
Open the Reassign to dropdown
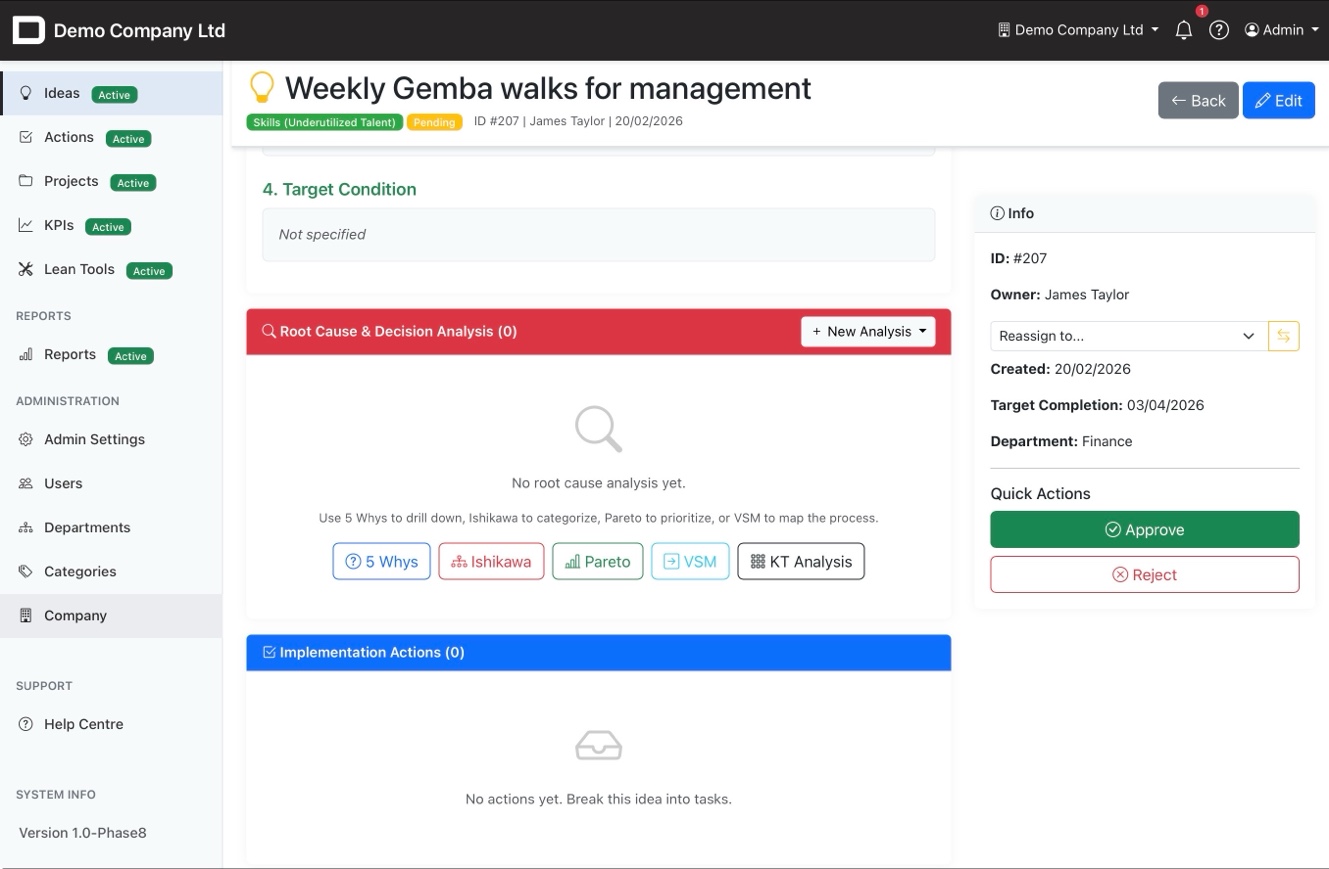[1128, 336]
